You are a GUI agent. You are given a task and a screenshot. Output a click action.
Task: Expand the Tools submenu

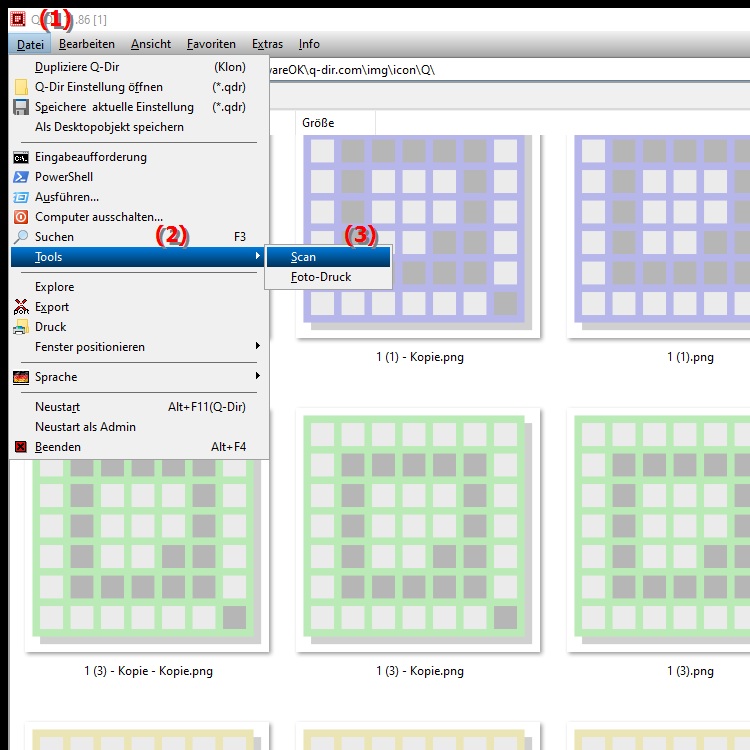point(139,257)
